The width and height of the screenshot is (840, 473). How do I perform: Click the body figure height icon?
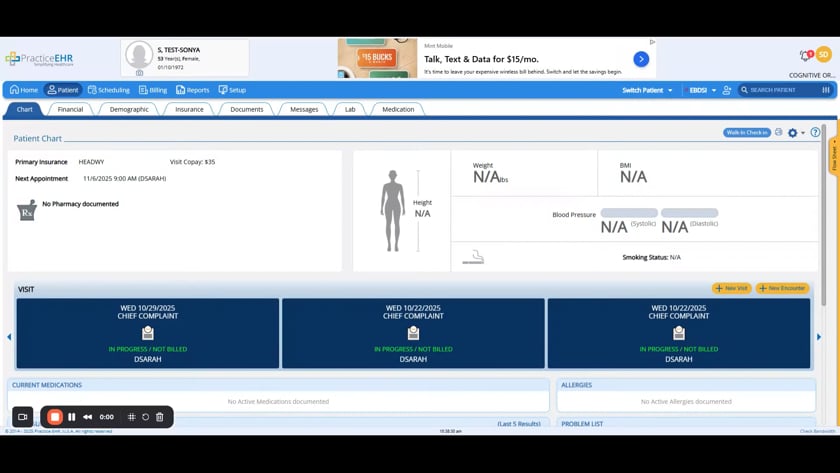point(393,211)
